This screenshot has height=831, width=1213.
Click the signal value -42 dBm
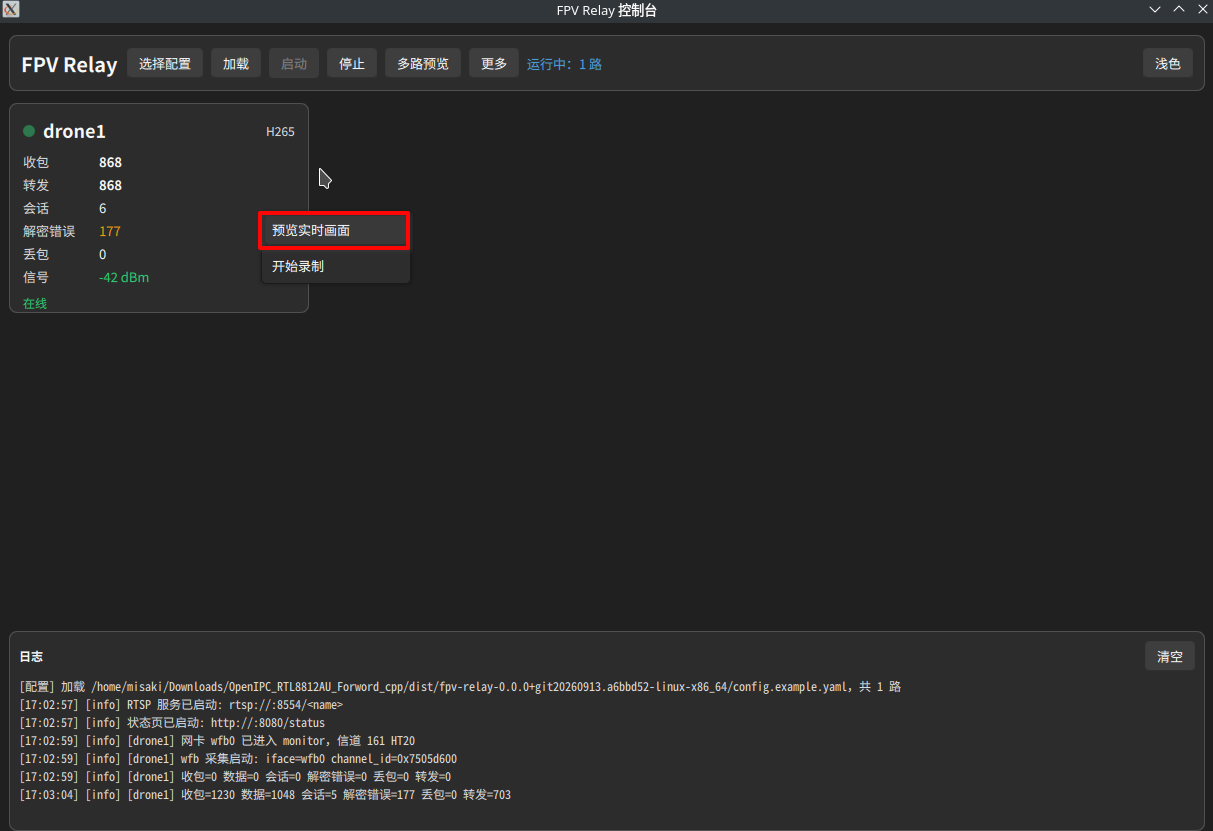tap(124, 277)
